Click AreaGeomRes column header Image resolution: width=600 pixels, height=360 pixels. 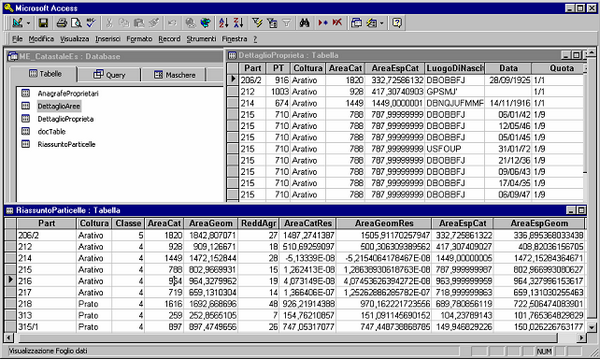point(384,223)
